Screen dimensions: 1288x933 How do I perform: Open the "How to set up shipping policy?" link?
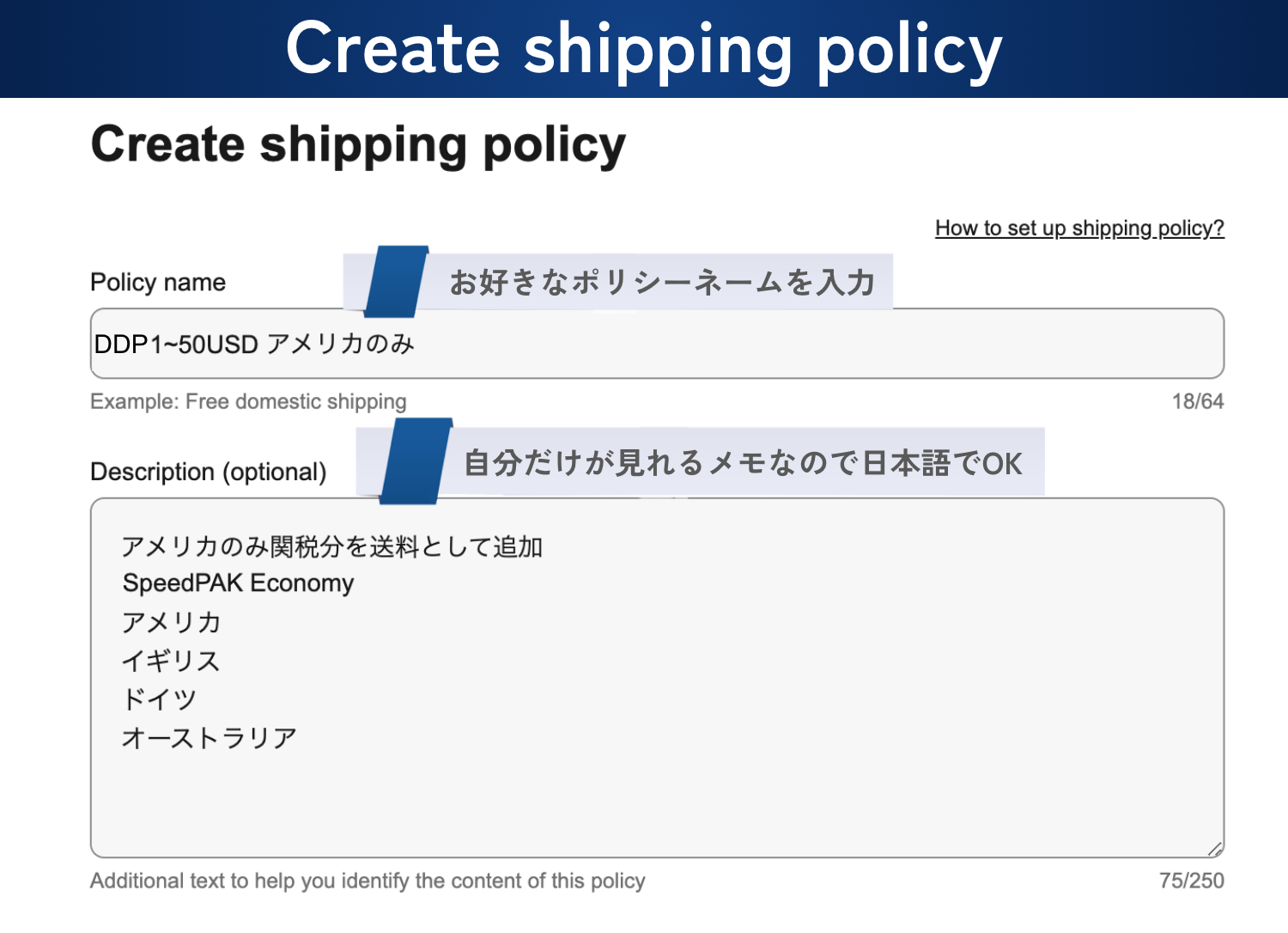(1079, 228)
